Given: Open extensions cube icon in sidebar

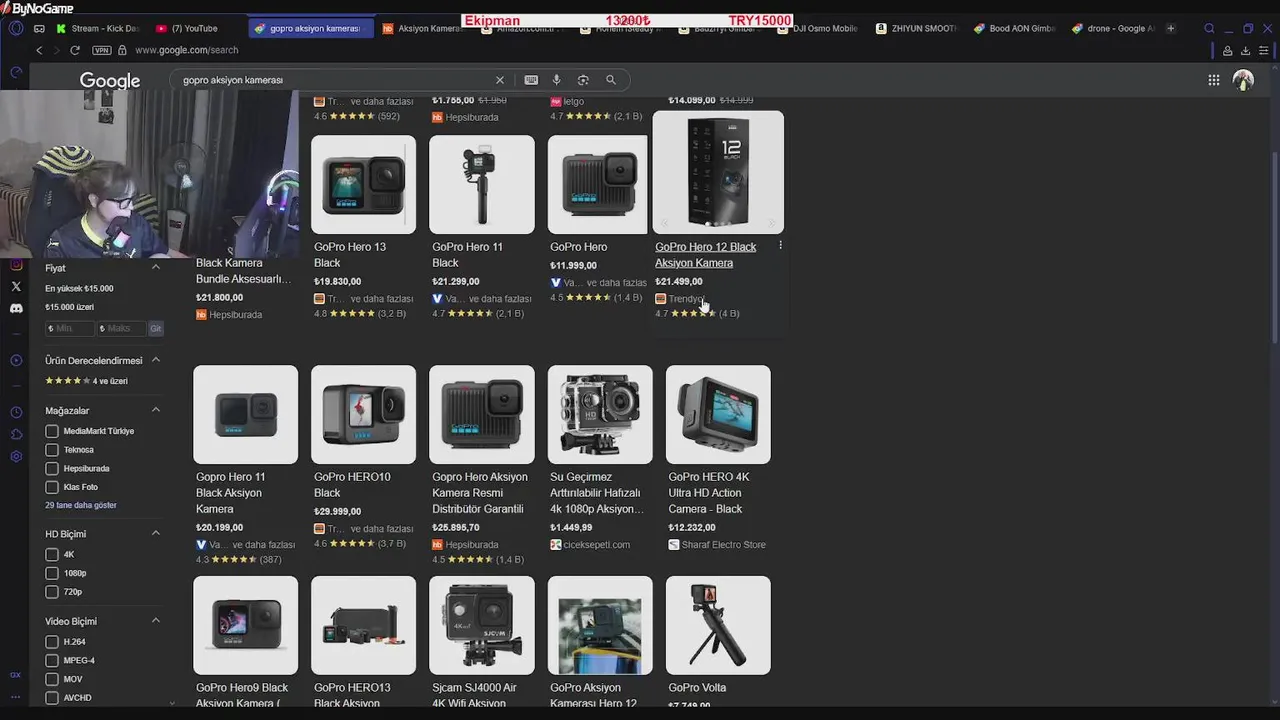Looking at the screenshot, I should (15, 434).
